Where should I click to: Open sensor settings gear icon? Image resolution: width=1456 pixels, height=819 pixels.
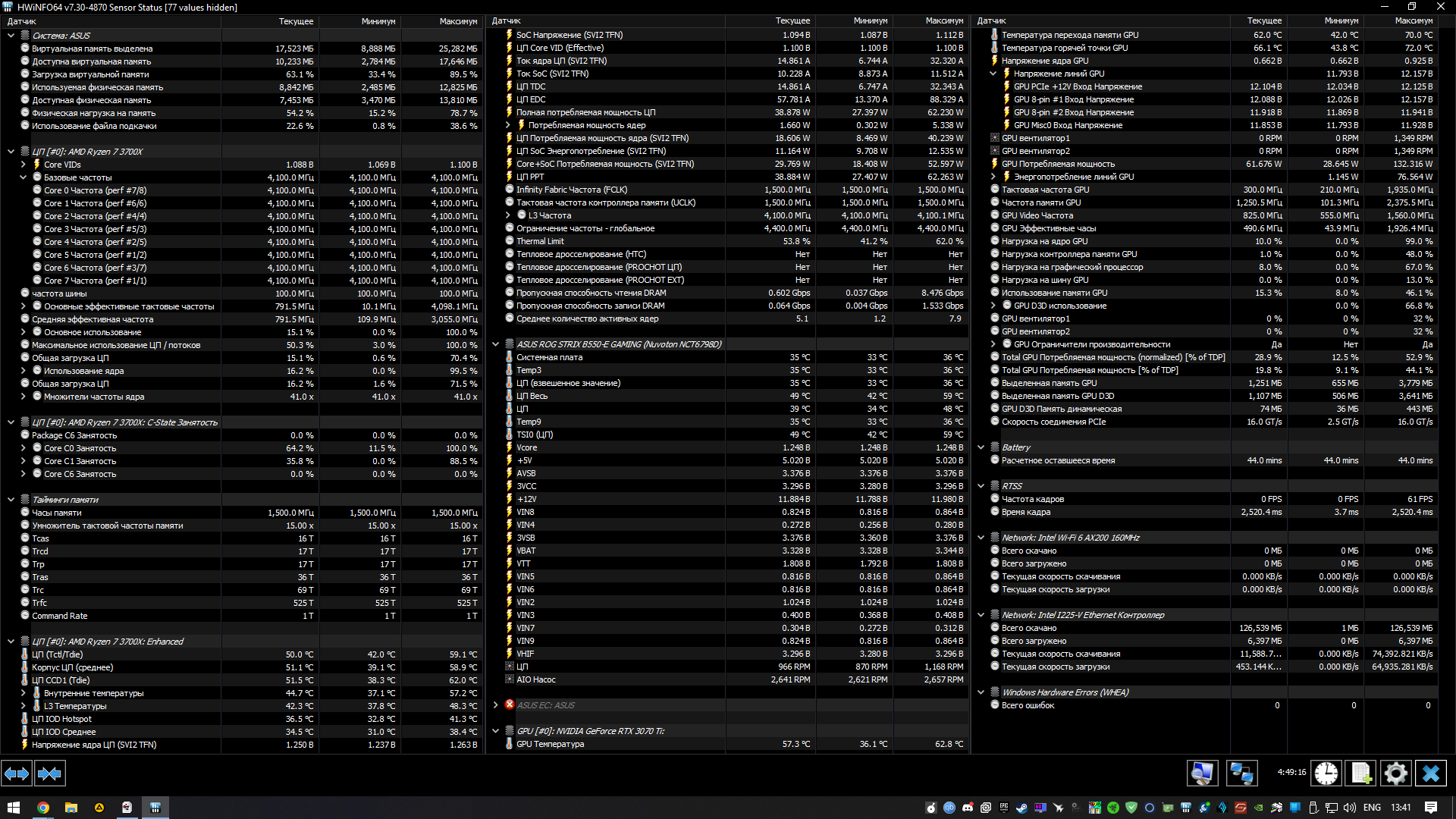point(1395,773)
